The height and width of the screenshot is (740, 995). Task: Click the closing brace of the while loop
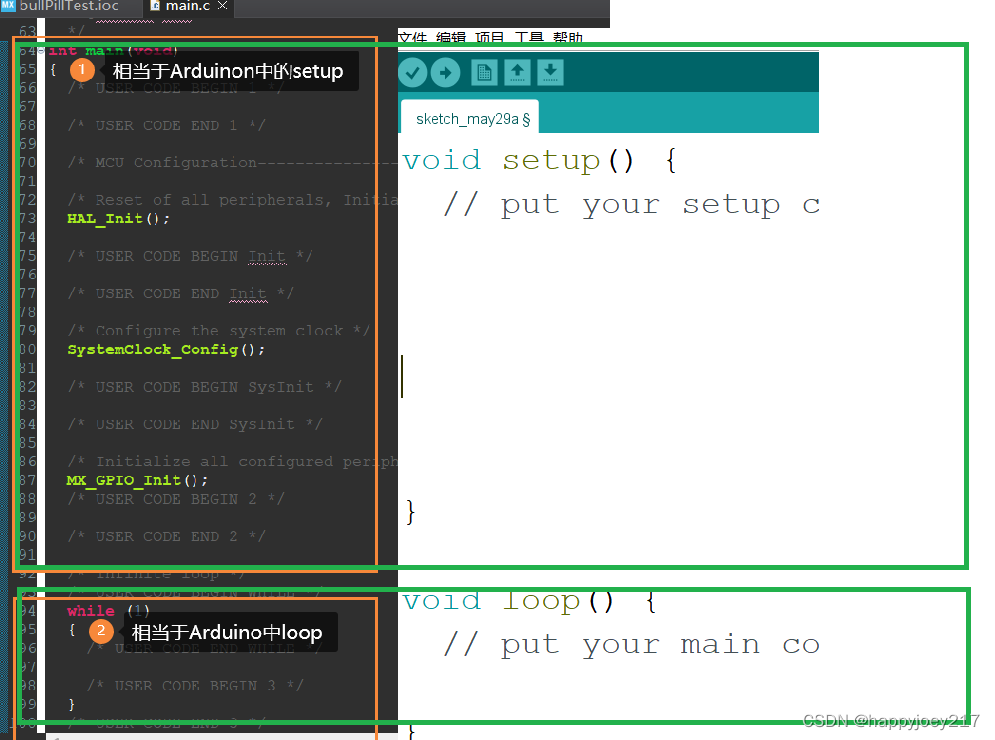click(71, 704)
